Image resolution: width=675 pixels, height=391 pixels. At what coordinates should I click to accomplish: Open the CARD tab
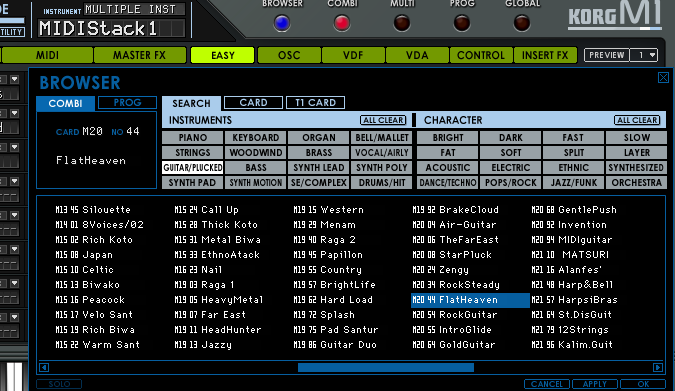click(254, 102)
